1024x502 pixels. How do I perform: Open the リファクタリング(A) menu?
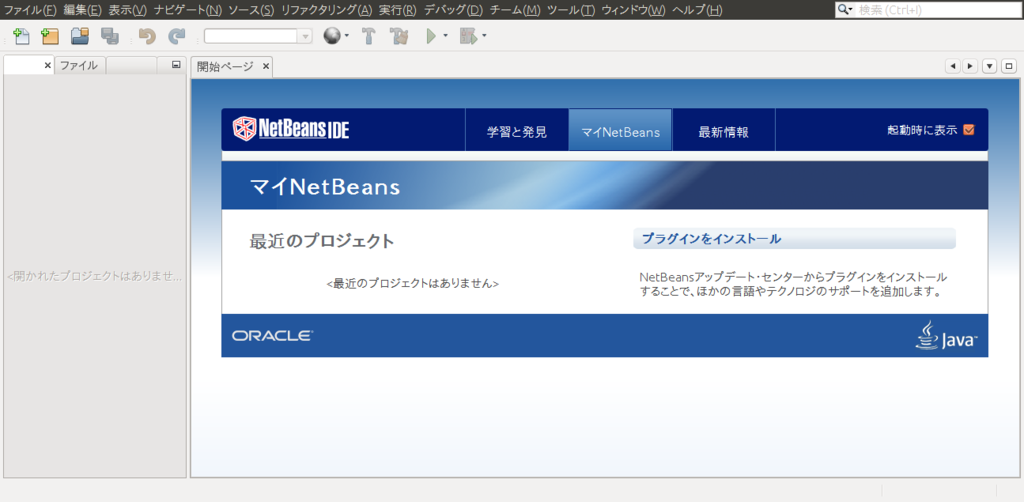pyautogui.click(x=327, y=10)
